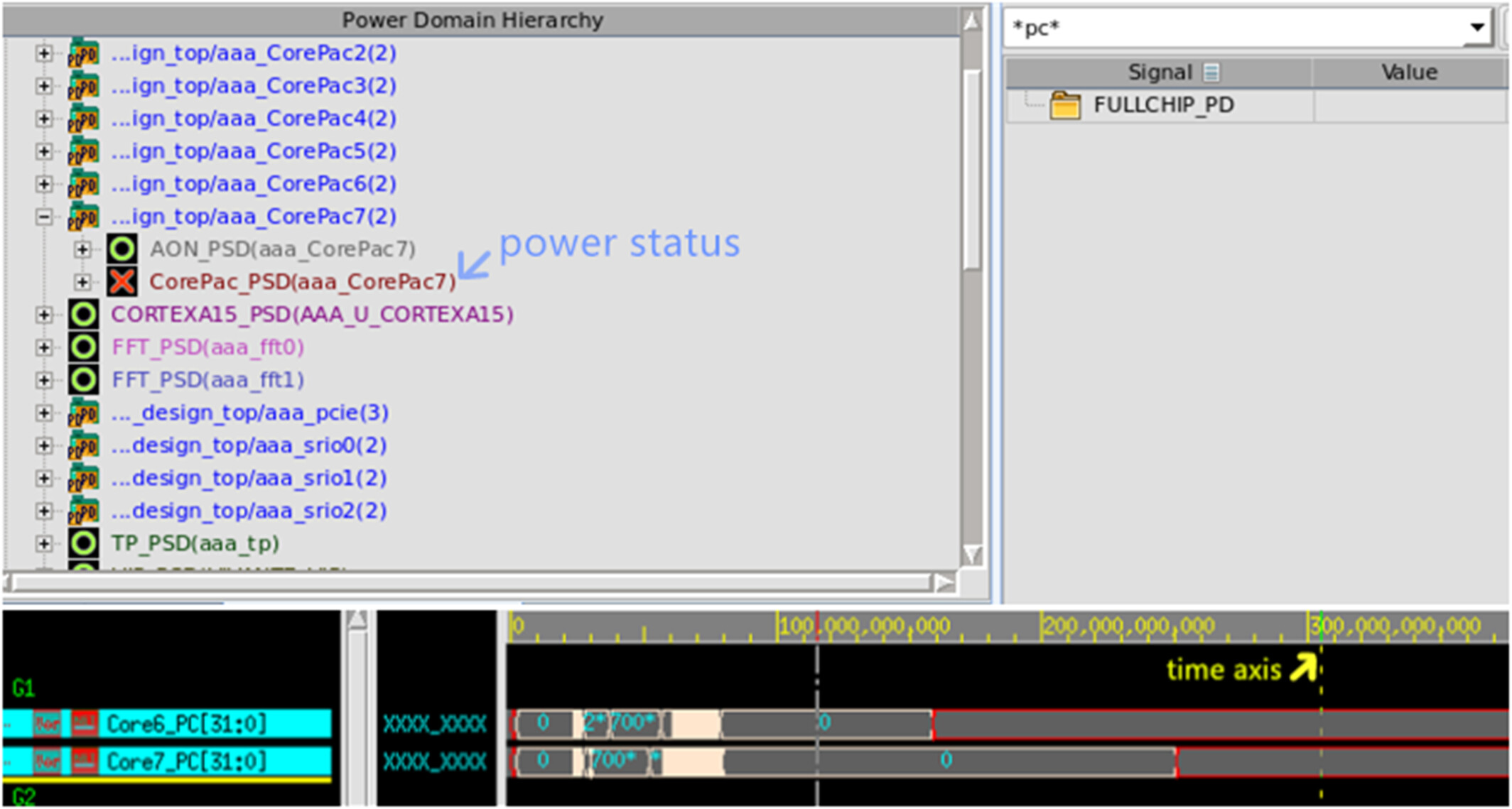Expand the aaa_CorePac2(2) tree node
This screenshot has height=809, width=1512.
coord(44,54)
